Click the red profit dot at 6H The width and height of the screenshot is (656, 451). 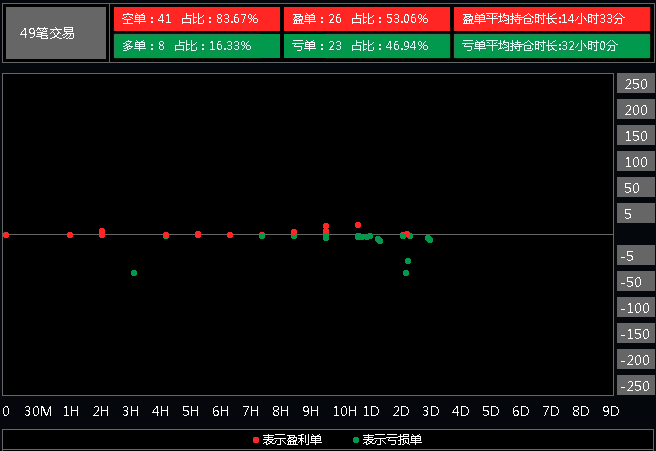(x=230, y=235)
